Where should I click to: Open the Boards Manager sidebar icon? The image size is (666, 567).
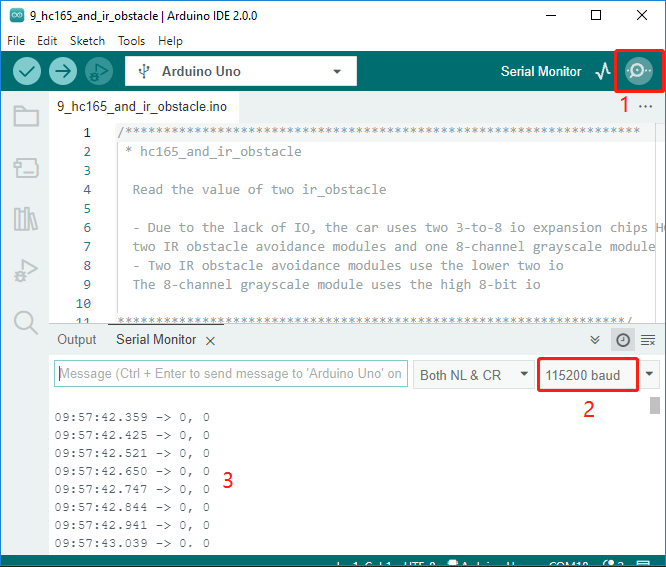pyautogui.click(x=26, y=168)
